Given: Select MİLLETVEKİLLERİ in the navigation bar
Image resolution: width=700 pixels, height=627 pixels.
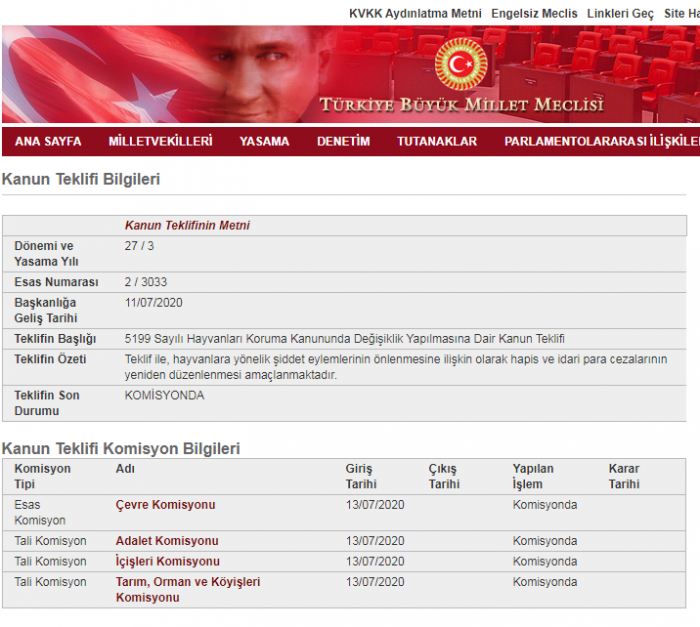Looking at the screenshot, I should [x=160, y=141].
